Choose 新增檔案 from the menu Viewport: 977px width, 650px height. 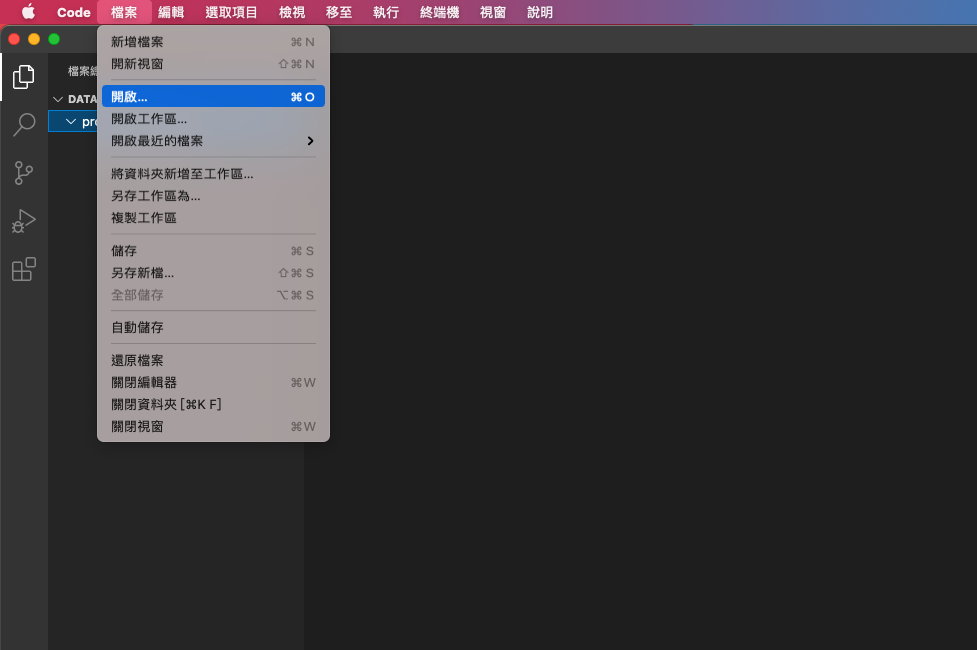[213, 42]
